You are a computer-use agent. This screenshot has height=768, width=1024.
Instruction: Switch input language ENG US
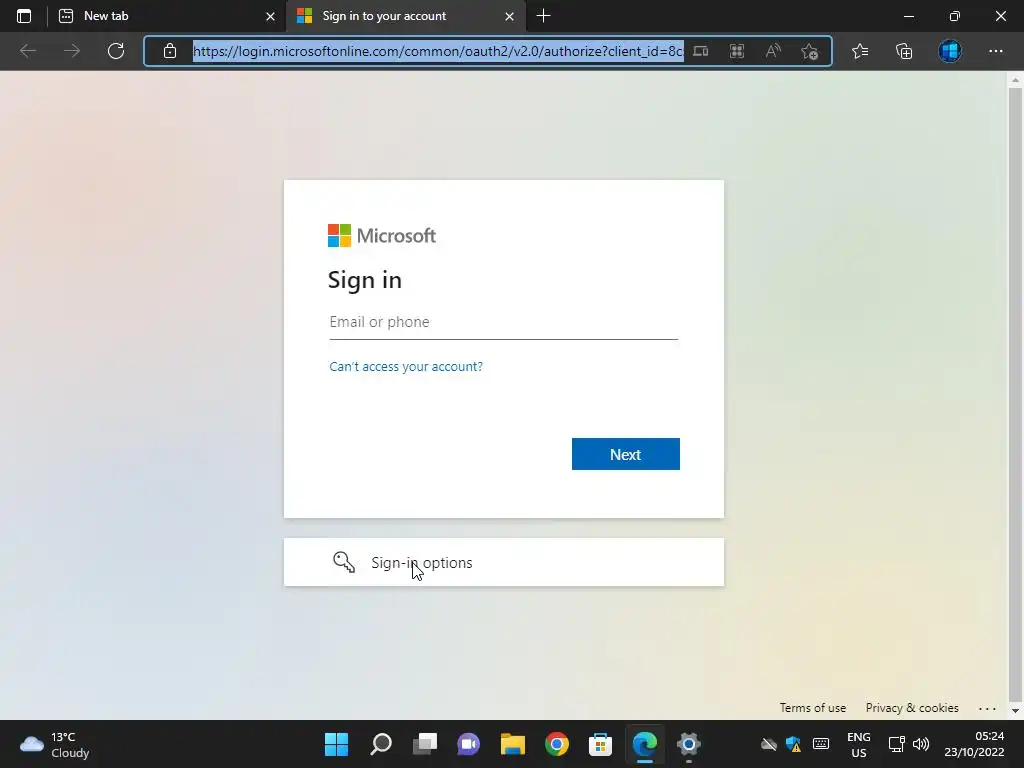coord(859,744)
